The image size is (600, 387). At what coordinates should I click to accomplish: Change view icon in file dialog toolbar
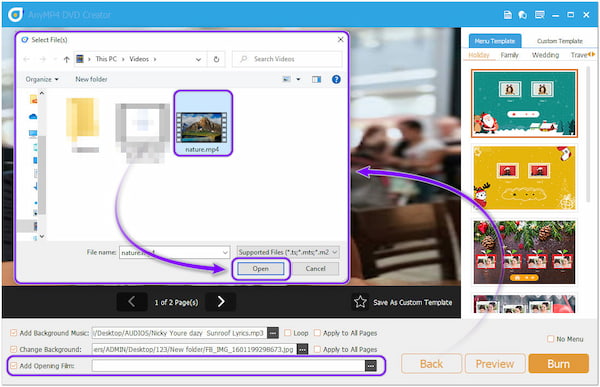point(286,79)
